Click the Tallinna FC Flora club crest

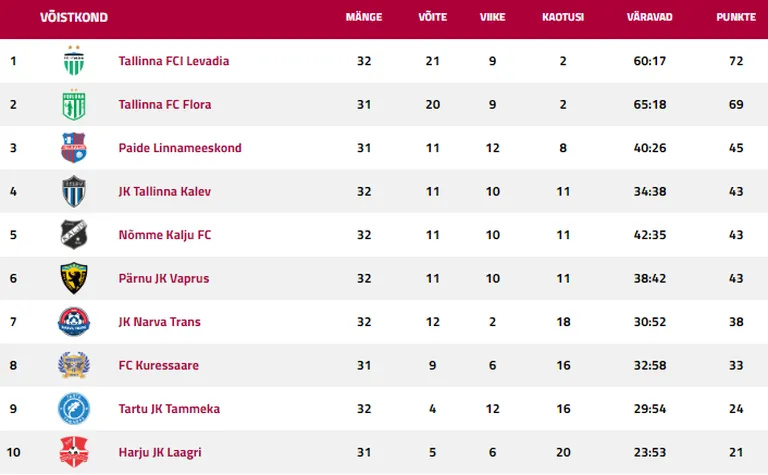point(74,104)
